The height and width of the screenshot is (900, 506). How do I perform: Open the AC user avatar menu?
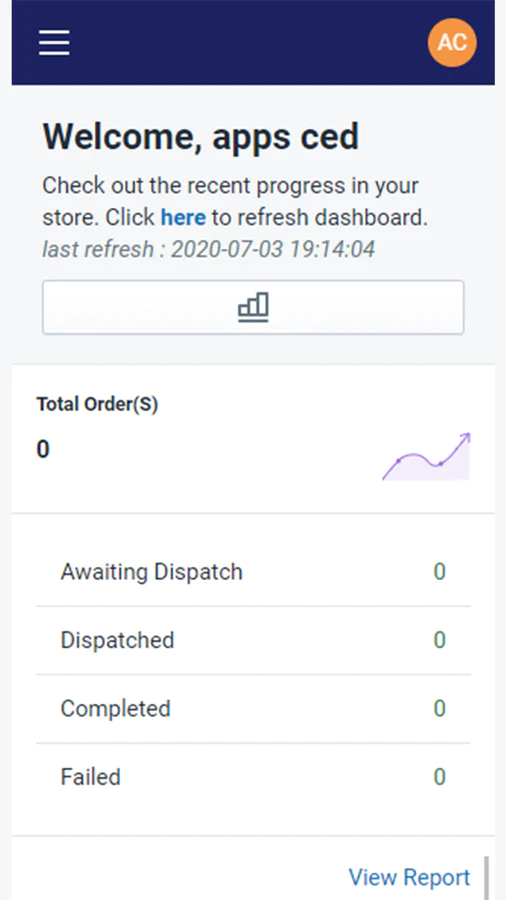click(452, 42)
